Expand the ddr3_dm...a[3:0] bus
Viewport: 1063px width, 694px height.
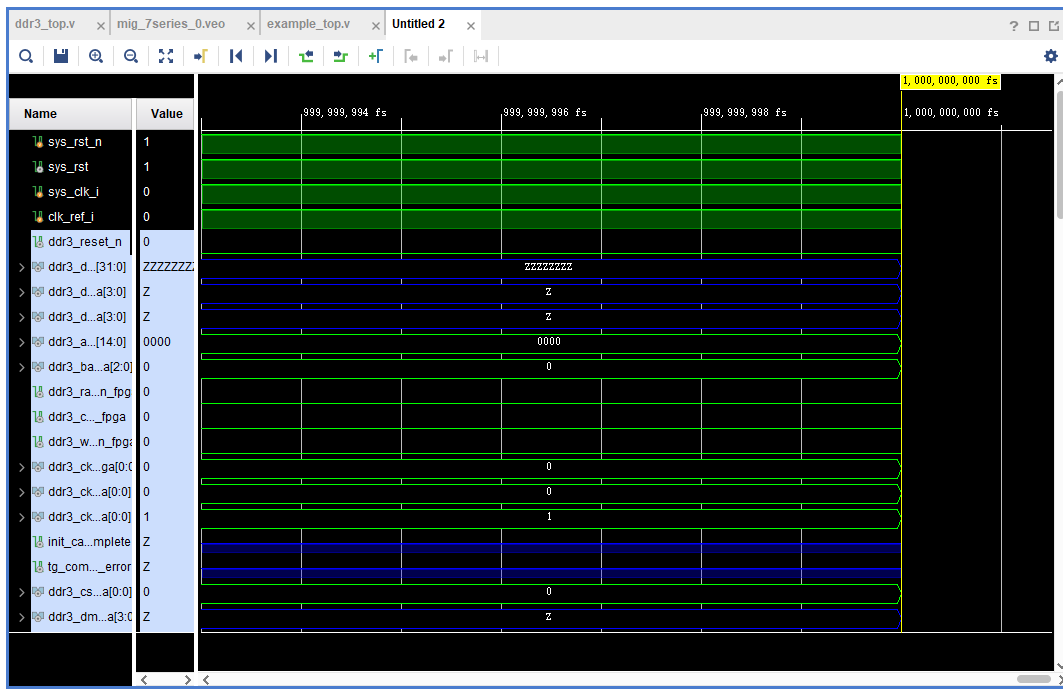click(x=22, y=617)
